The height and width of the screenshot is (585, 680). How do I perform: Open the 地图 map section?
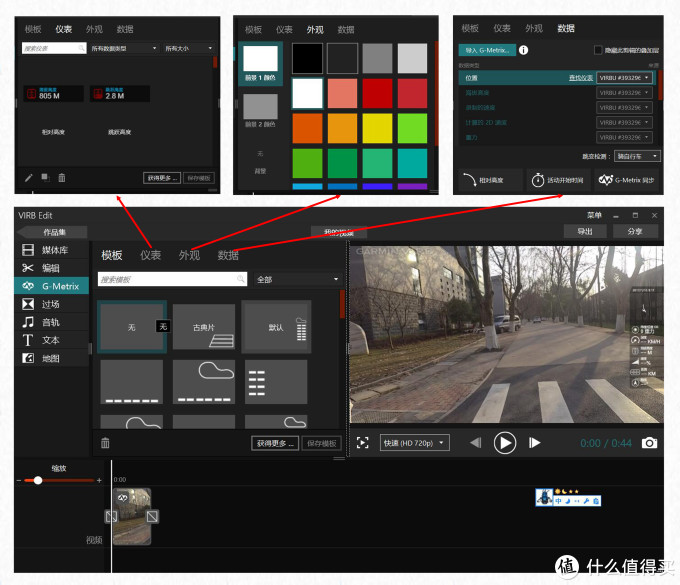tap(52, 358)
